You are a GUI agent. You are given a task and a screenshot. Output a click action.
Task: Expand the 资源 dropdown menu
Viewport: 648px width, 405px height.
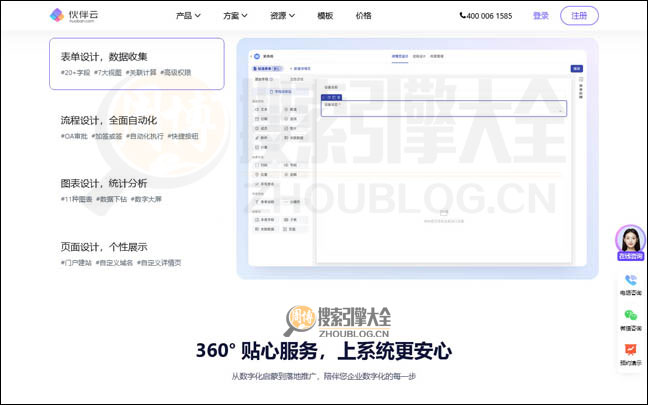click(x=282, y=16)
